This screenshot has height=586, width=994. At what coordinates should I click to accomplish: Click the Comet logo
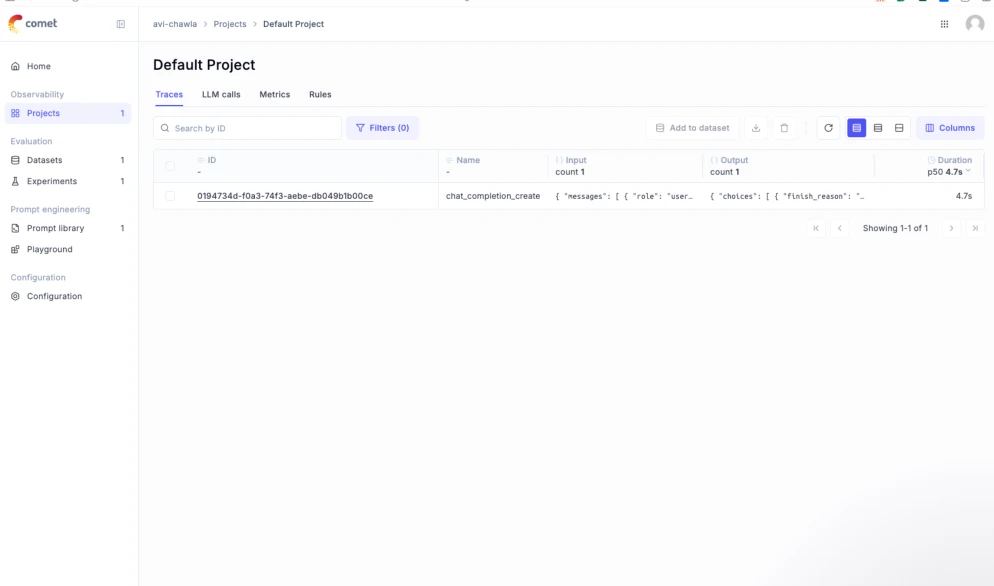pos(32,23)
